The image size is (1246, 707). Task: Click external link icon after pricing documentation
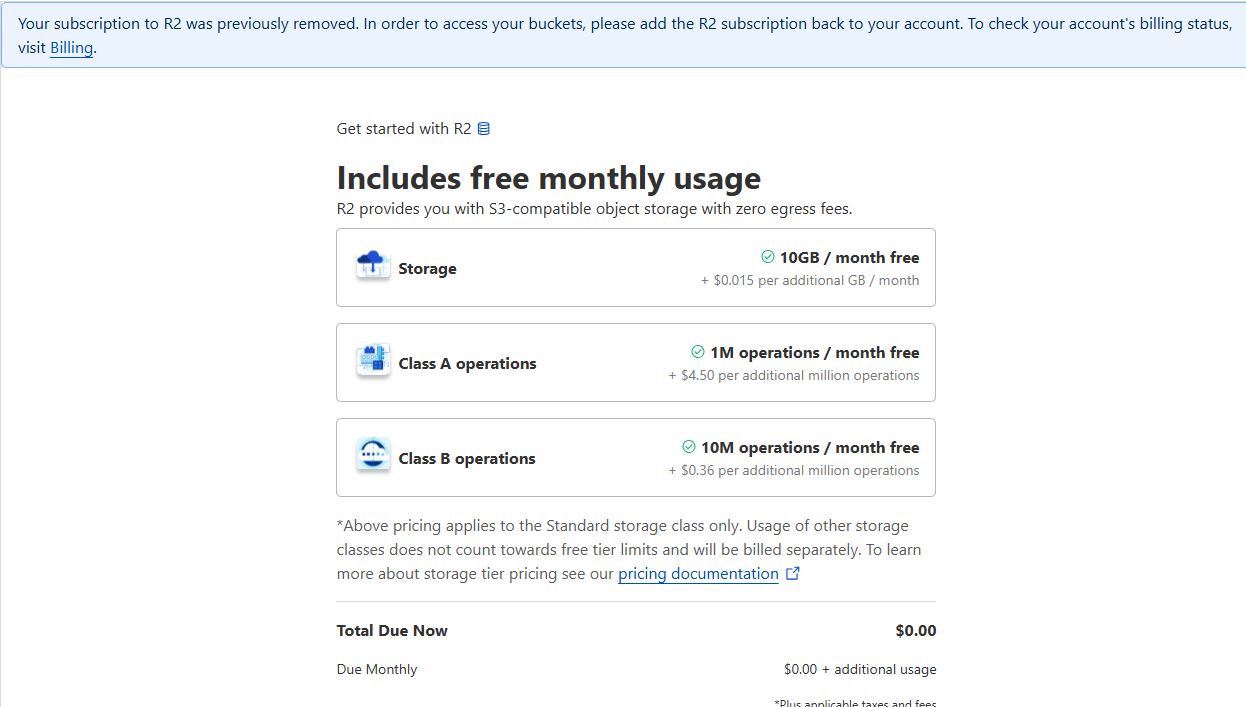793,573
